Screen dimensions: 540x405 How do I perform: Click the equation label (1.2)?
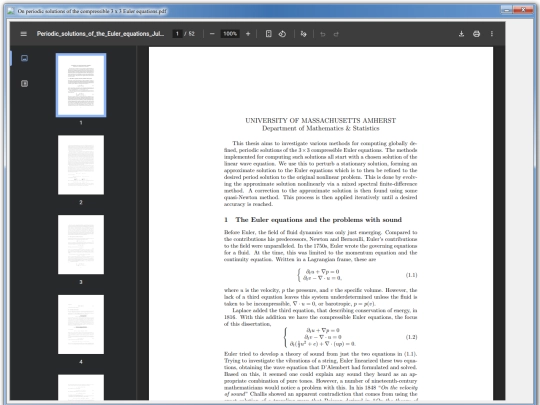tap(412, 337)
